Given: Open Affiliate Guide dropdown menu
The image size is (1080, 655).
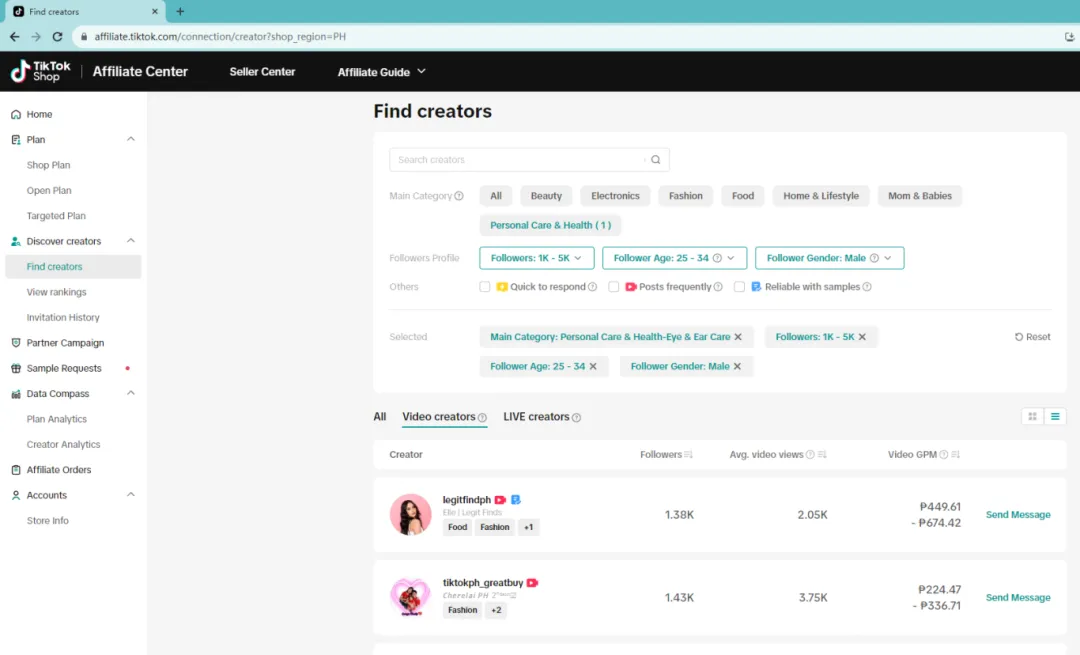Looking at the screenshot, I should [x=382, y=72].
